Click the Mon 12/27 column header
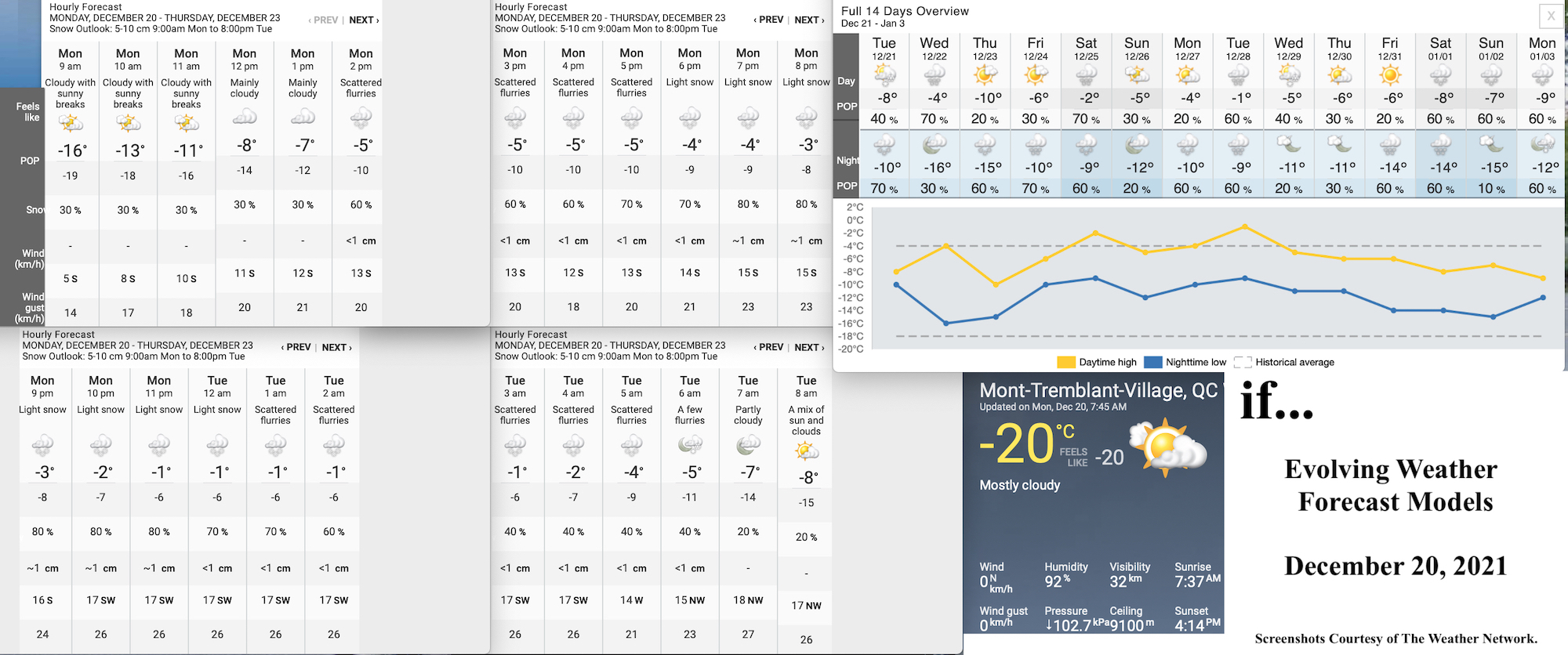The width and height of the screenshot is (1568, 655). [x=1187, y=49]
